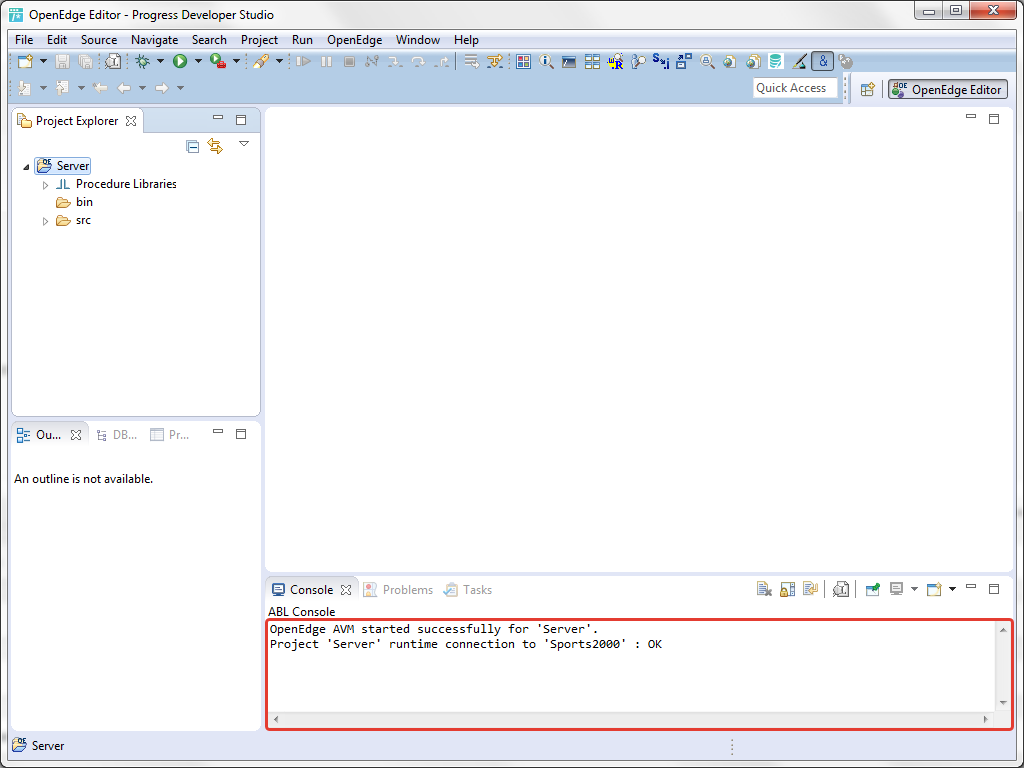Open the External Tools dropdown arrow
This screenshot has height=768, width=1024.
point(236,61)
